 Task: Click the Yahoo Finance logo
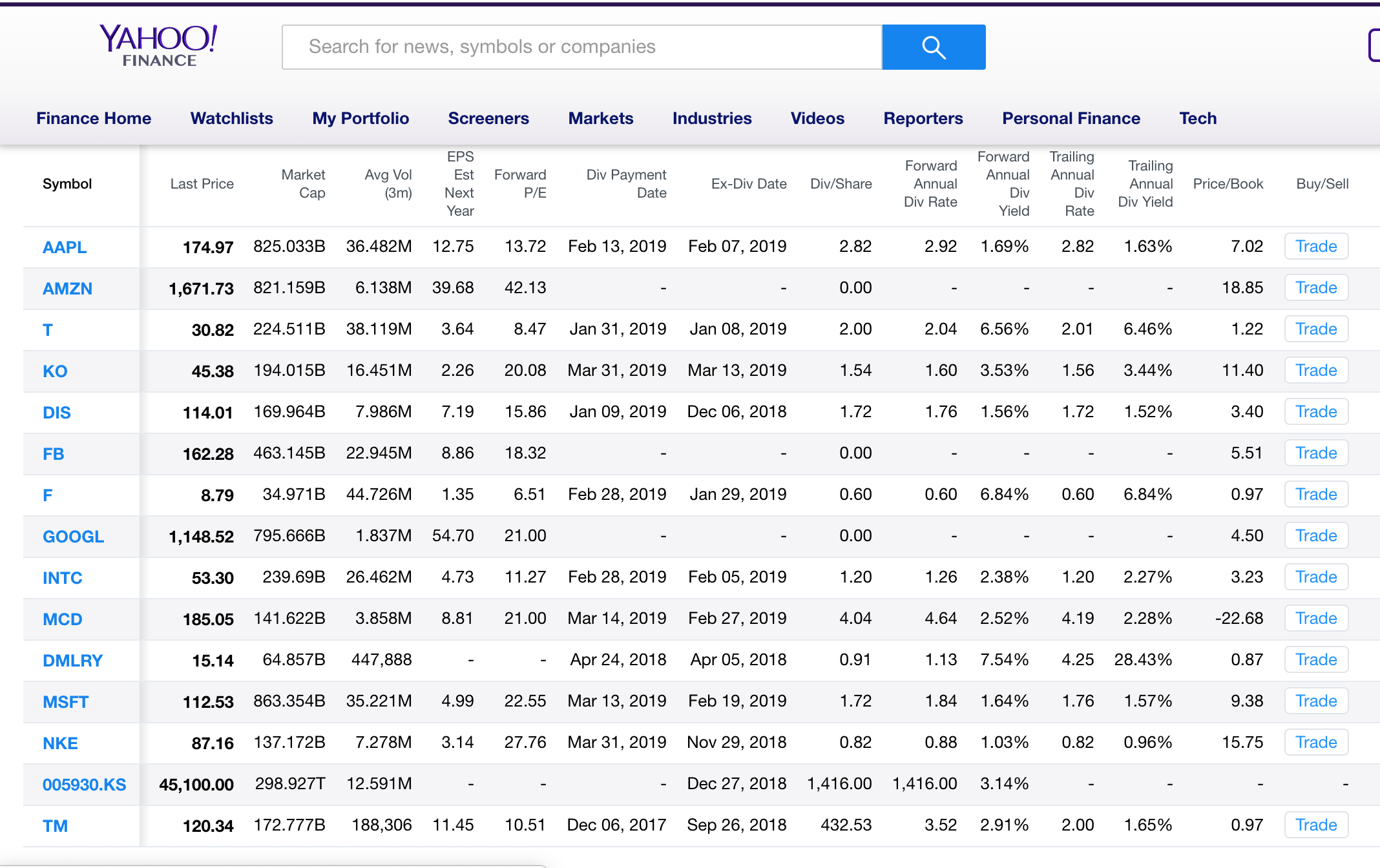pyautogui.click(x=158, y=45)
